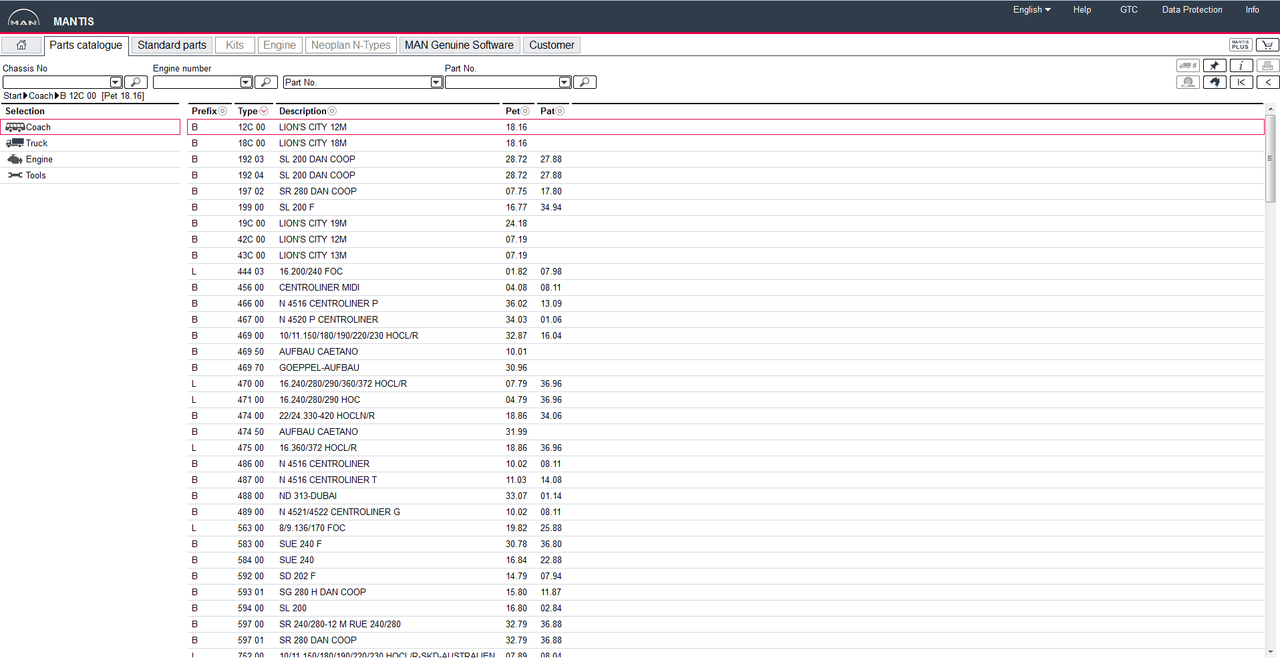The width and height of the screenshot is (1280, 660).
Task: Search by engine number magnifier
Action: tap(267, 82)
